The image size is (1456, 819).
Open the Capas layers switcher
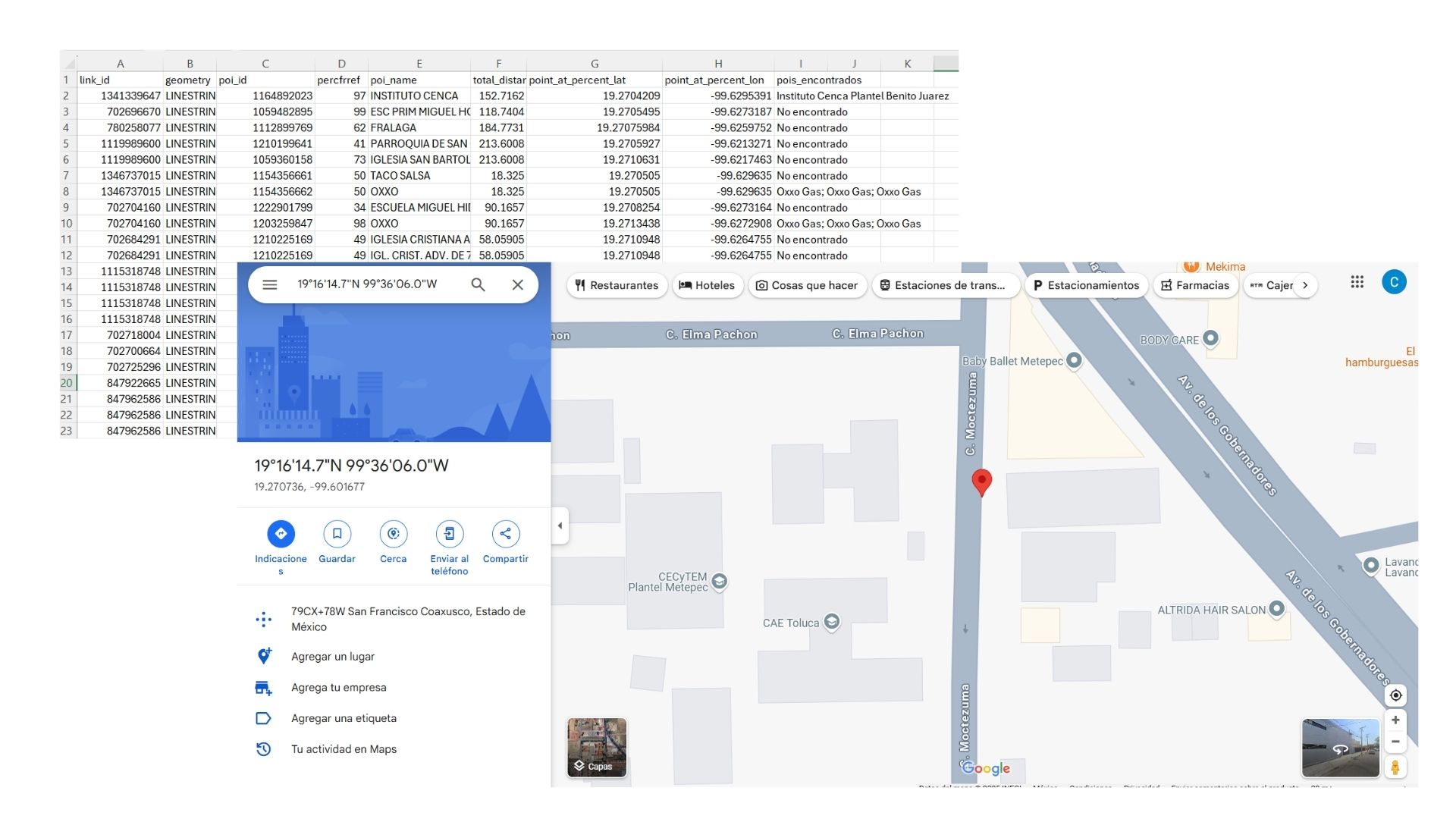(x=598, y=748)
